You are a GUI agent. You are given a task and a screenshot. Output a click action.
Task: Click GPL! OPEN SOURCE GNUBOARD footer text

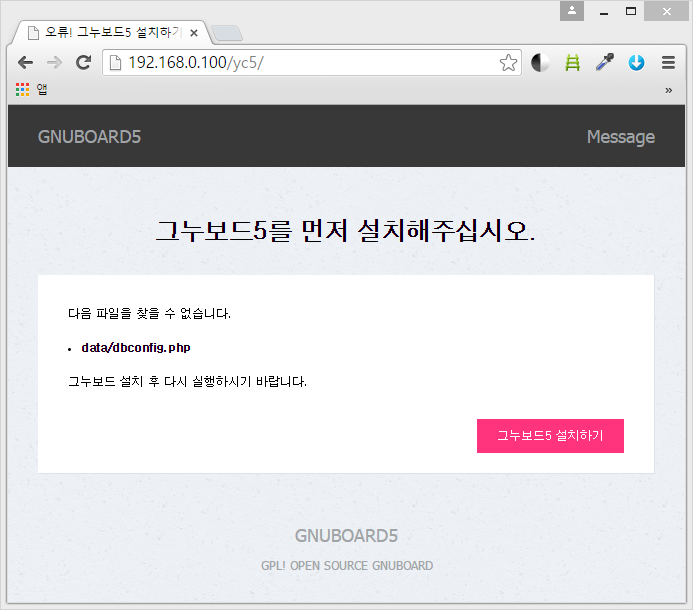(x=347, y=566)
